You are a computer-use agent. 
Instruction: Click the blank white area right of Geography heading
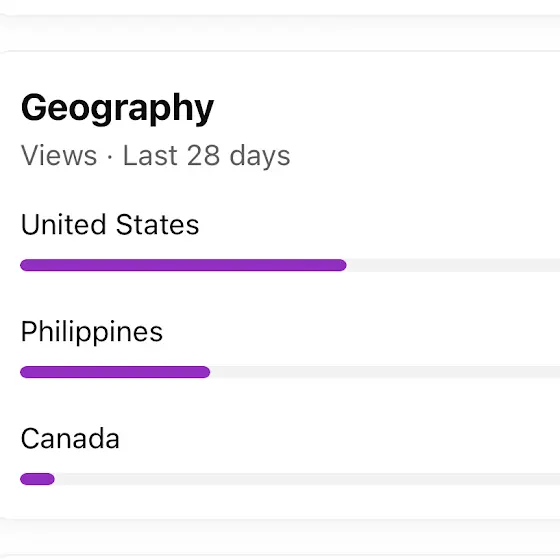(386, 108)
